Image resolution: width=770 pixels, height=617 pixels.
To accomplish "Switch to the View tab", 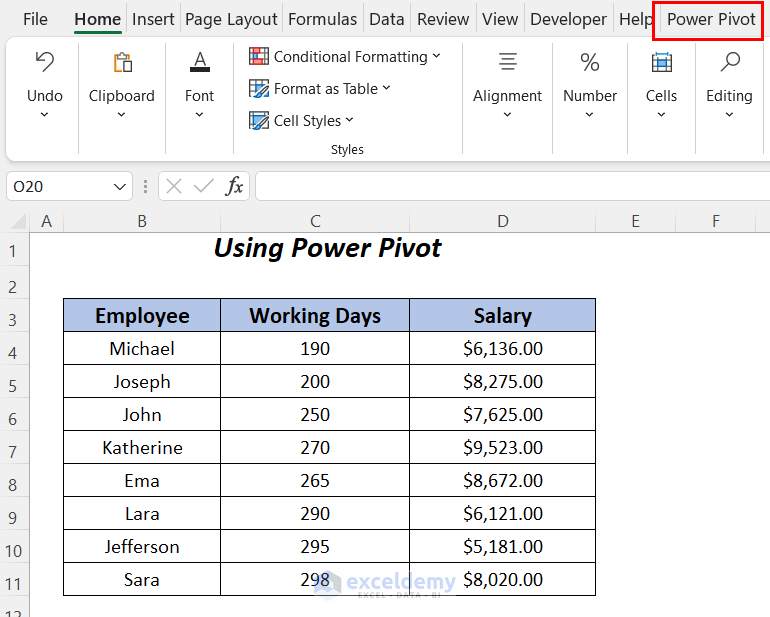I will (500, 19).
